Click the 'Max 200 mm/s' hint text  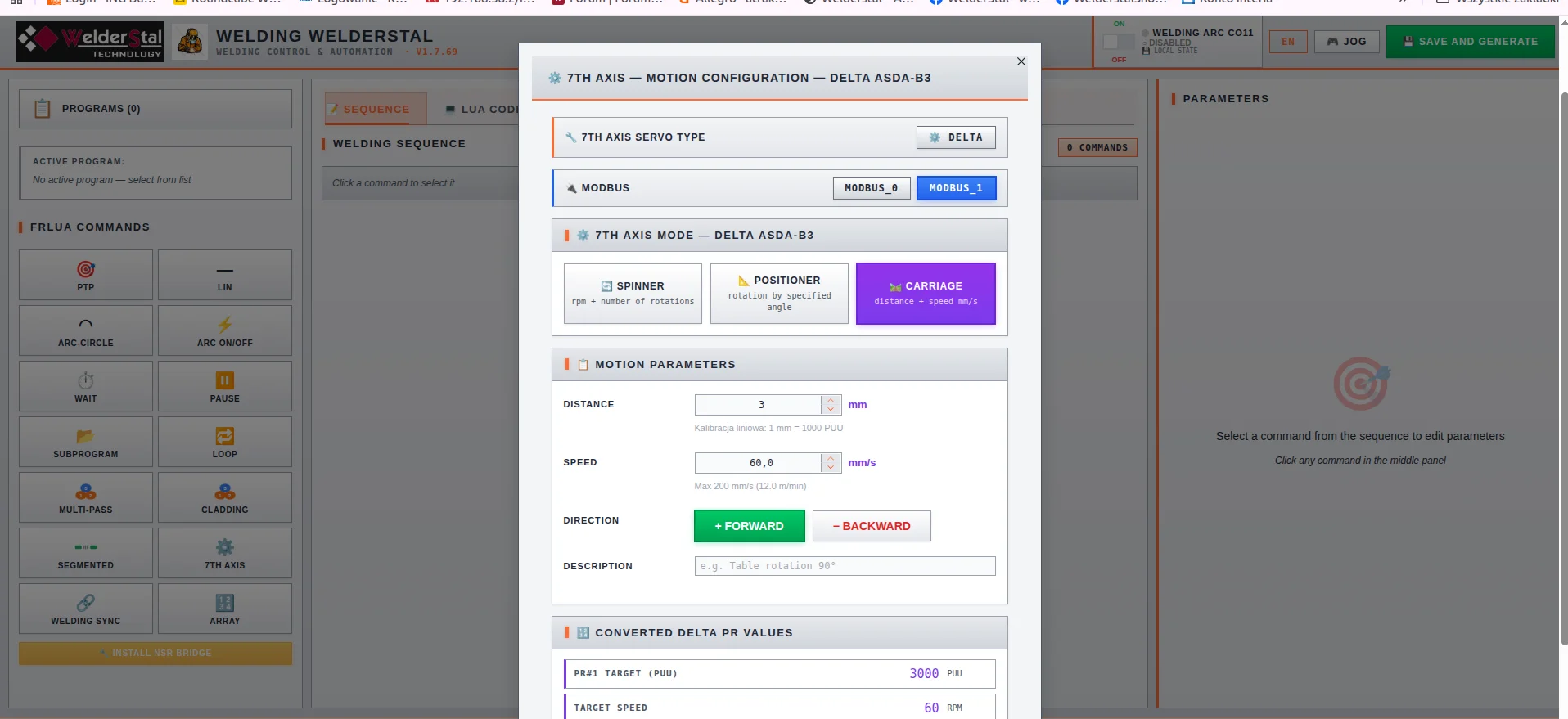tap(750, 486)
